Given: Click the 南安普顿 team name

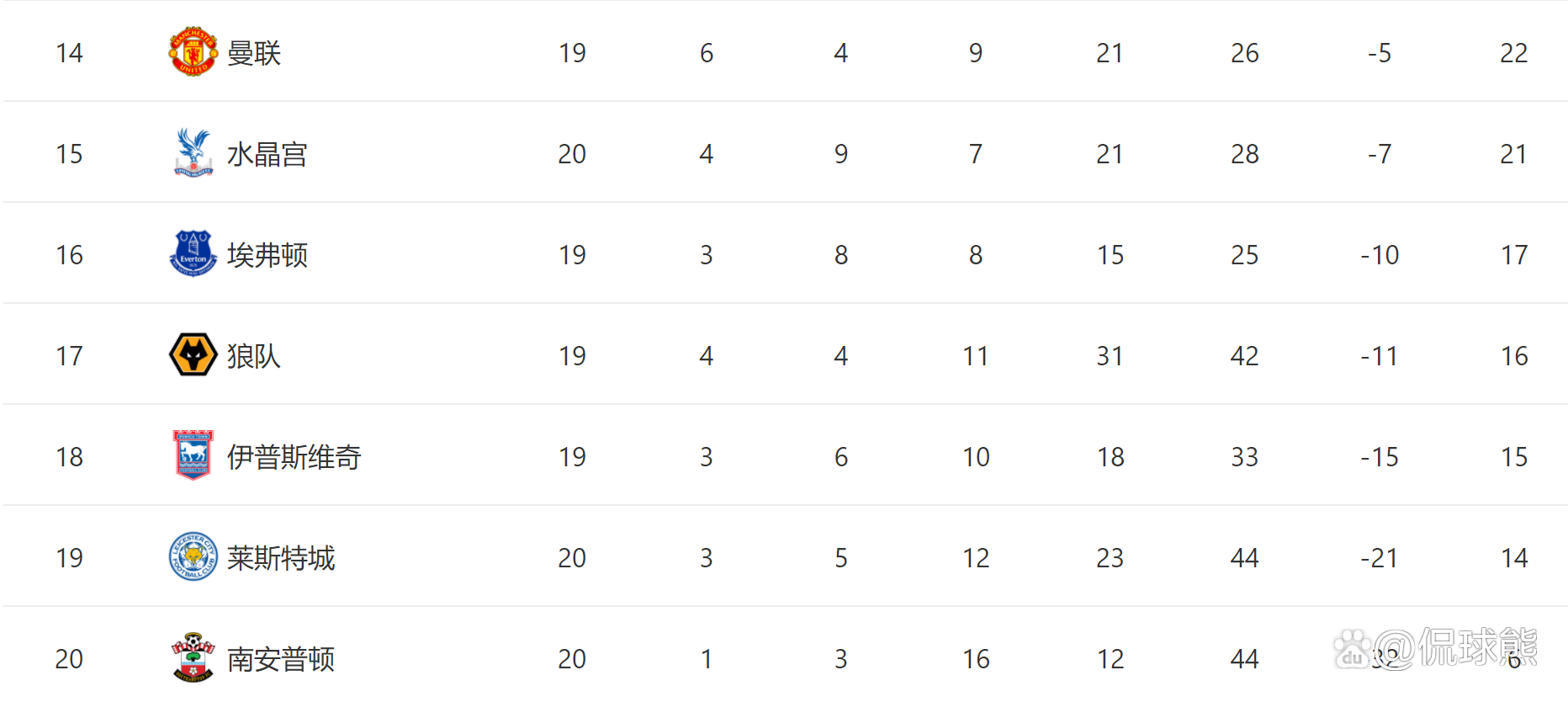Looking at the screenshot, I should tap(281, 659).
